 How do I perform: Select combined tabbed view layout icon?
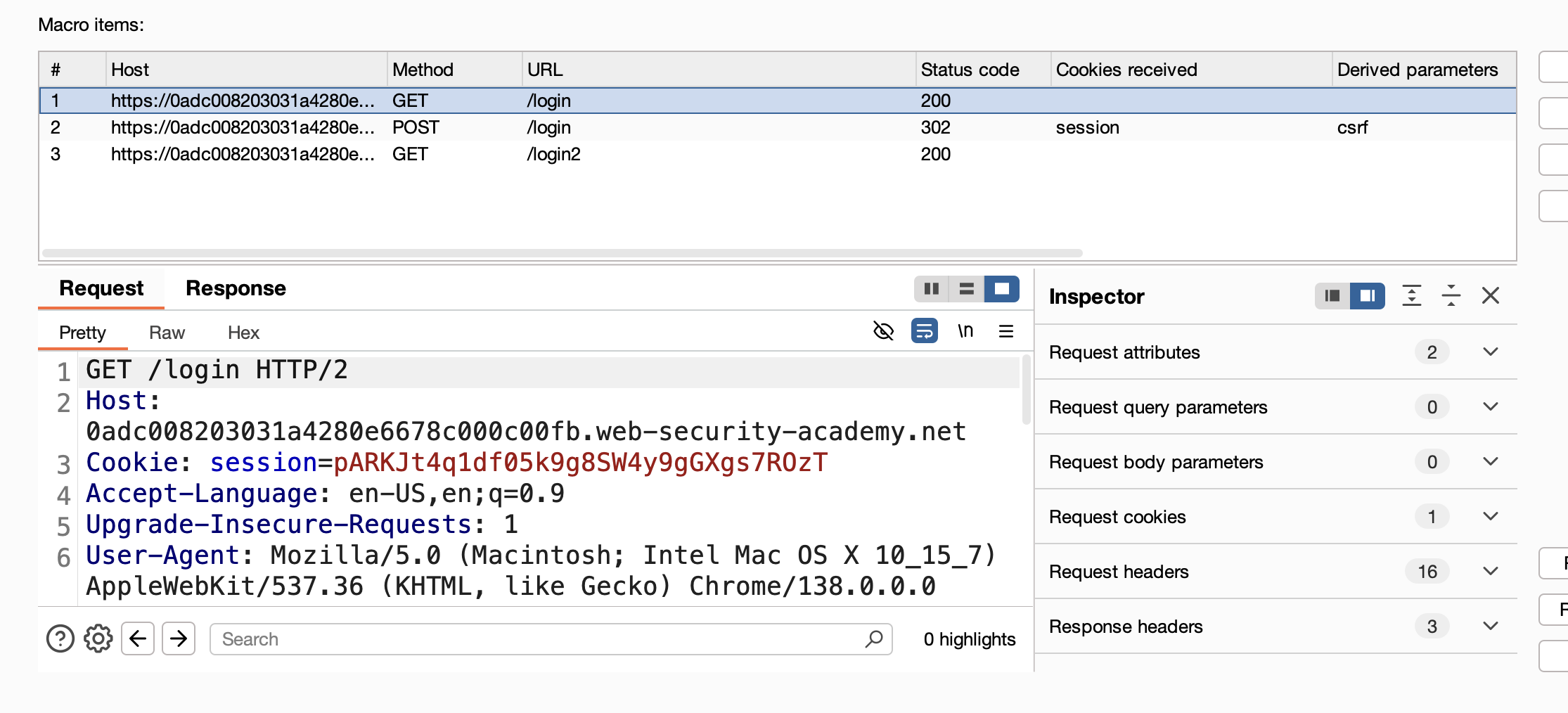tap(1002, 289)
